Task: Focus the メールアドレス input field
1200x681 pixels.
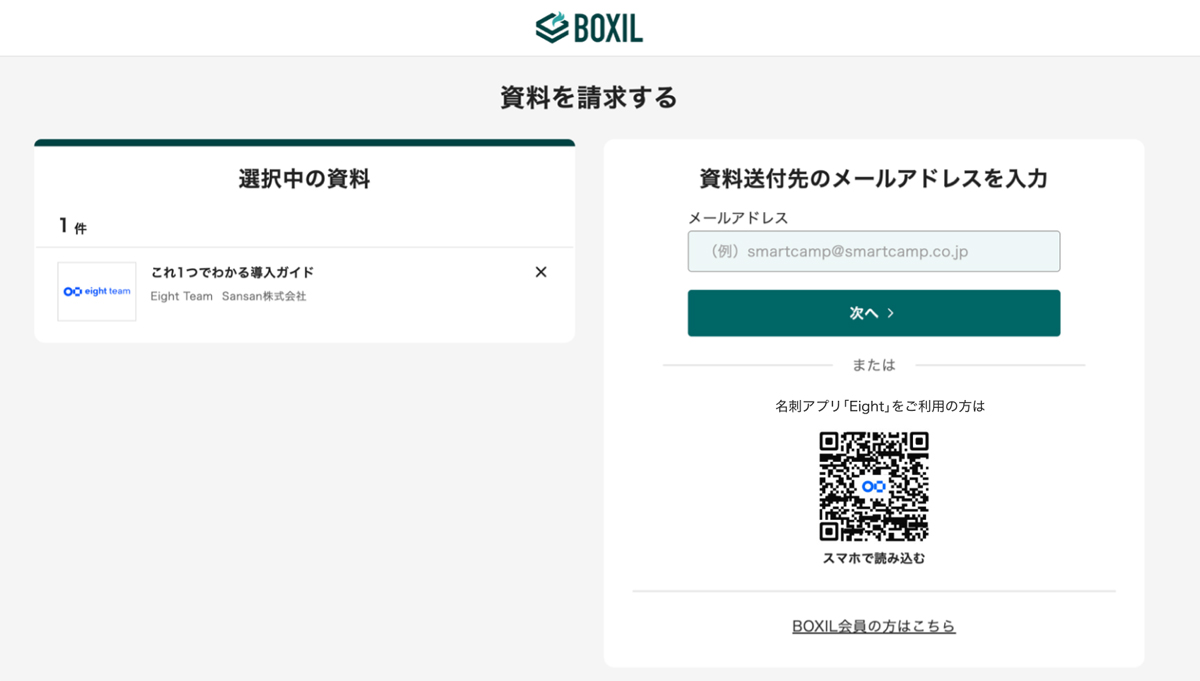Action: (874, 251)
